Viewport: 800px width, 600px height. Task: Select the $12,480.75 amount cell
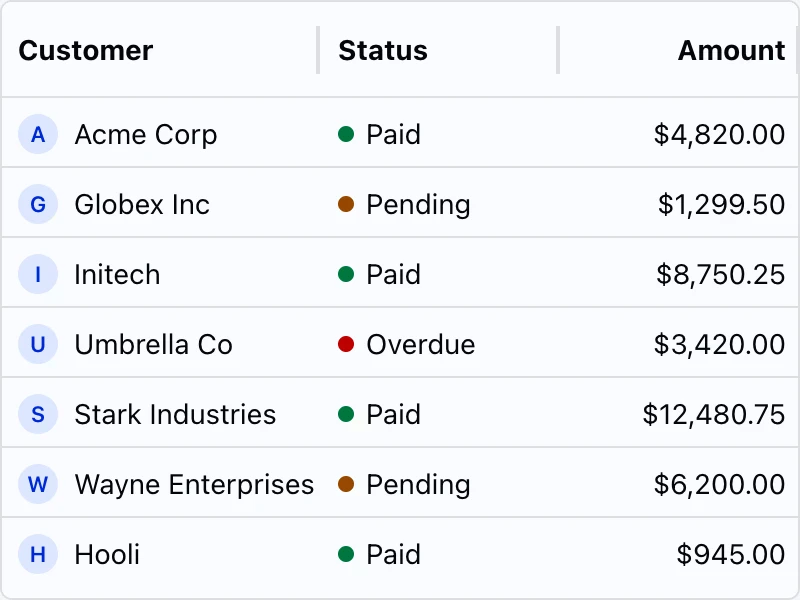click(x=714, y=414)
